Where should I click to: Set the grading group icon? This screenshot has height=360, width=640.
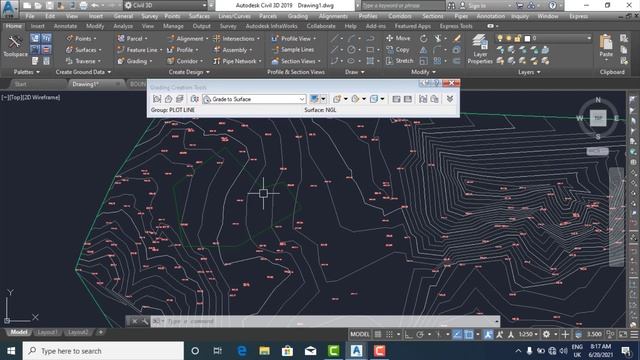point(157,99)
